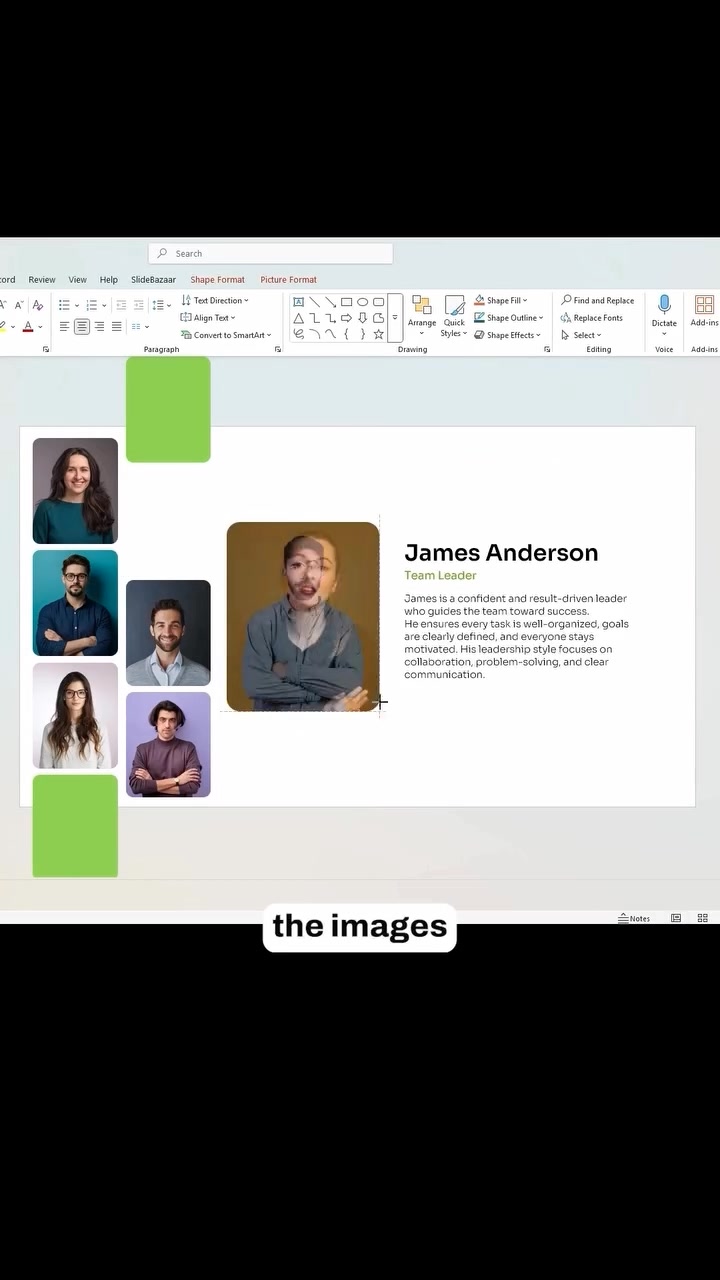The height and width of the screenshot is (1280, 720).
Task: Open the SlideBazaar tab
Action: tap(153, 280)
